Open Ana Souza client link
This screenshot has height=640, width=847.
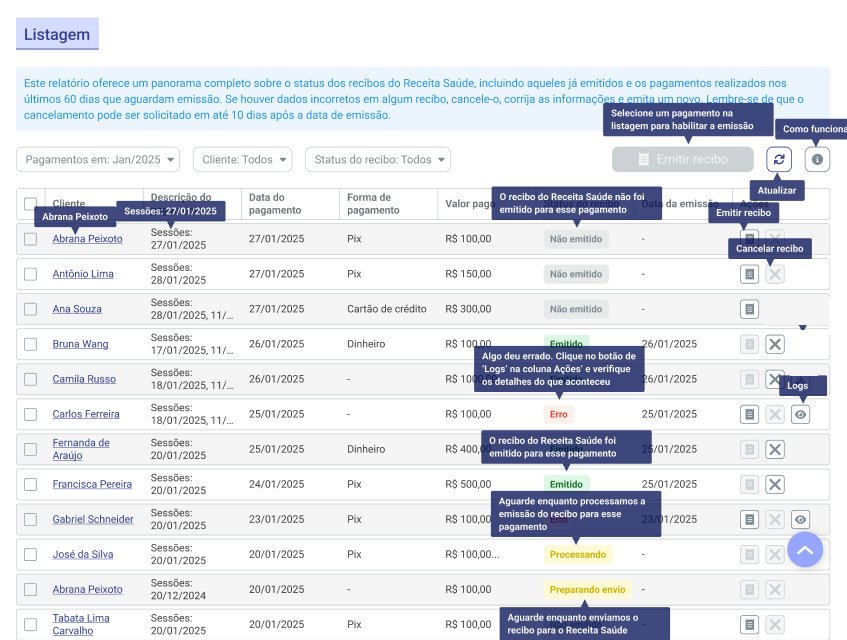tap(77, 309)
